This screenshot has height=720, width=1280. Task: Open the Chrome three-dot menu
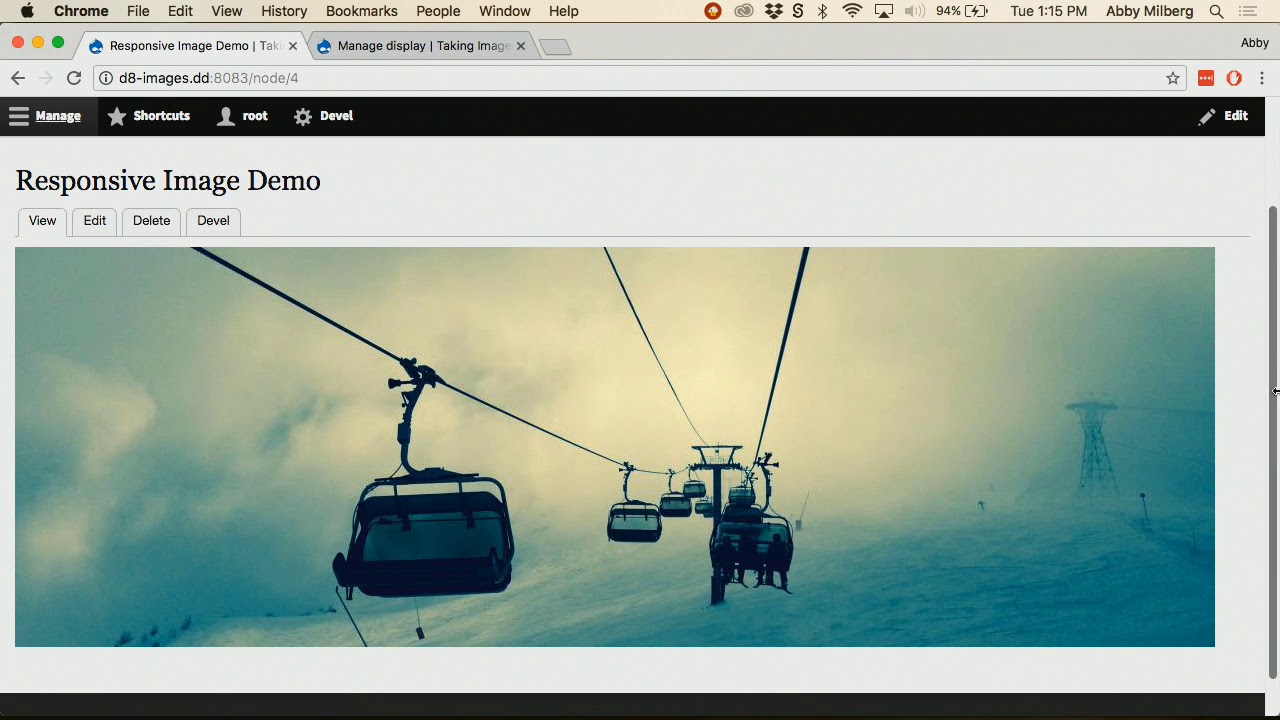pyautogui.click(x=1262, y=78)
